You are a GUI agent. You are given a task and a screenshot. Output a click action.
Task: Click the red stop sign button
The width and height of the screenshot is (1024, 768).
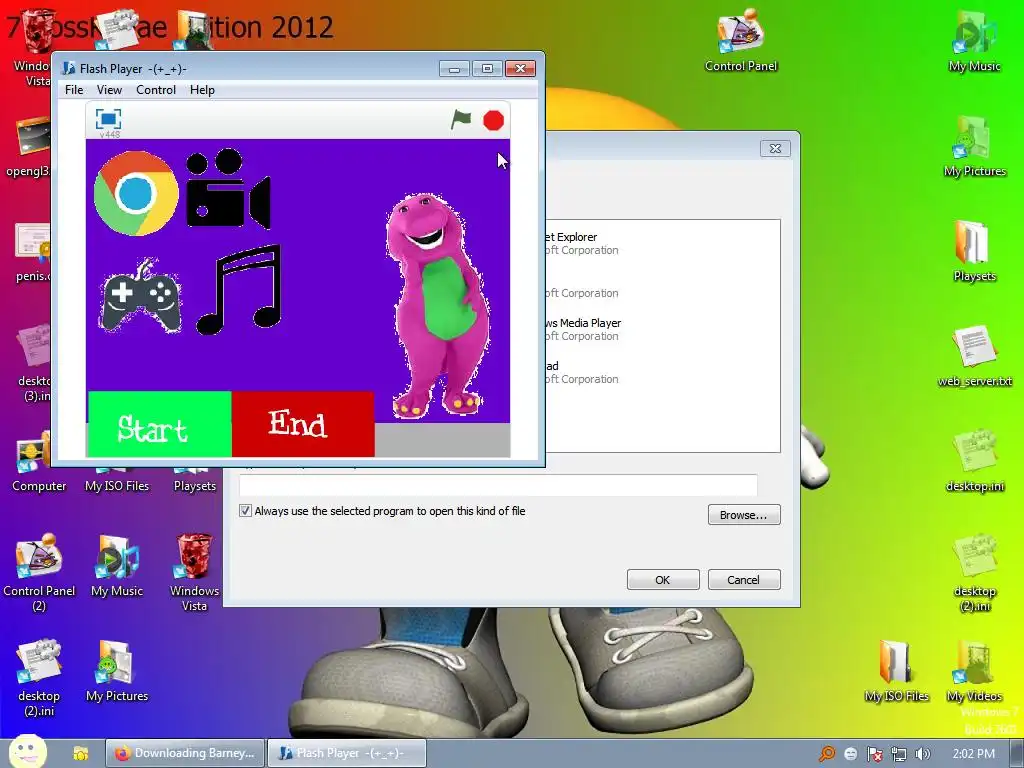pyautogui.click(x=493, y=120)
